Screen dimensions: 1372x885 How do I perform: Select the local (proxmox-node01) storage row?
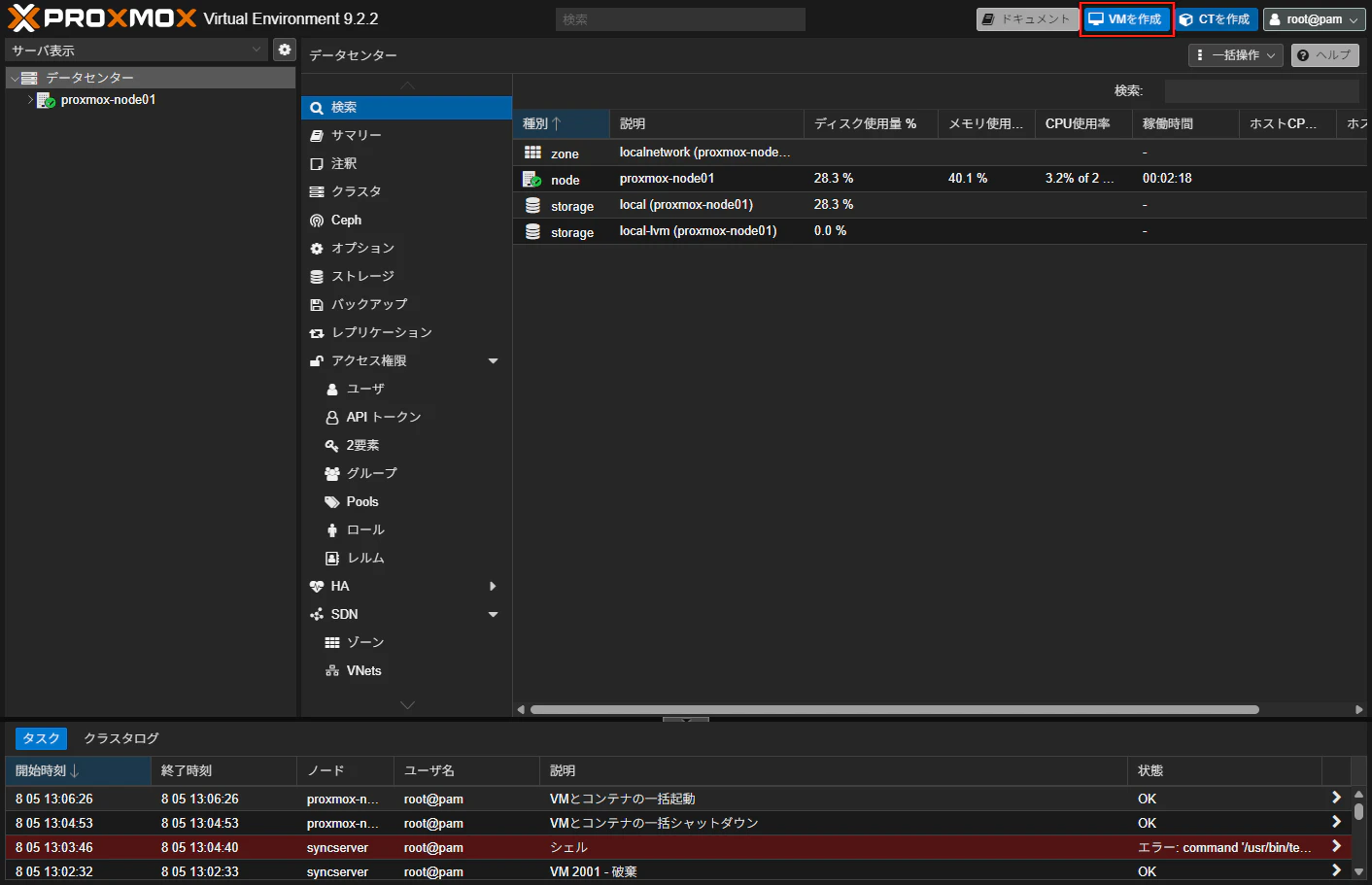[x=940, y=205]
